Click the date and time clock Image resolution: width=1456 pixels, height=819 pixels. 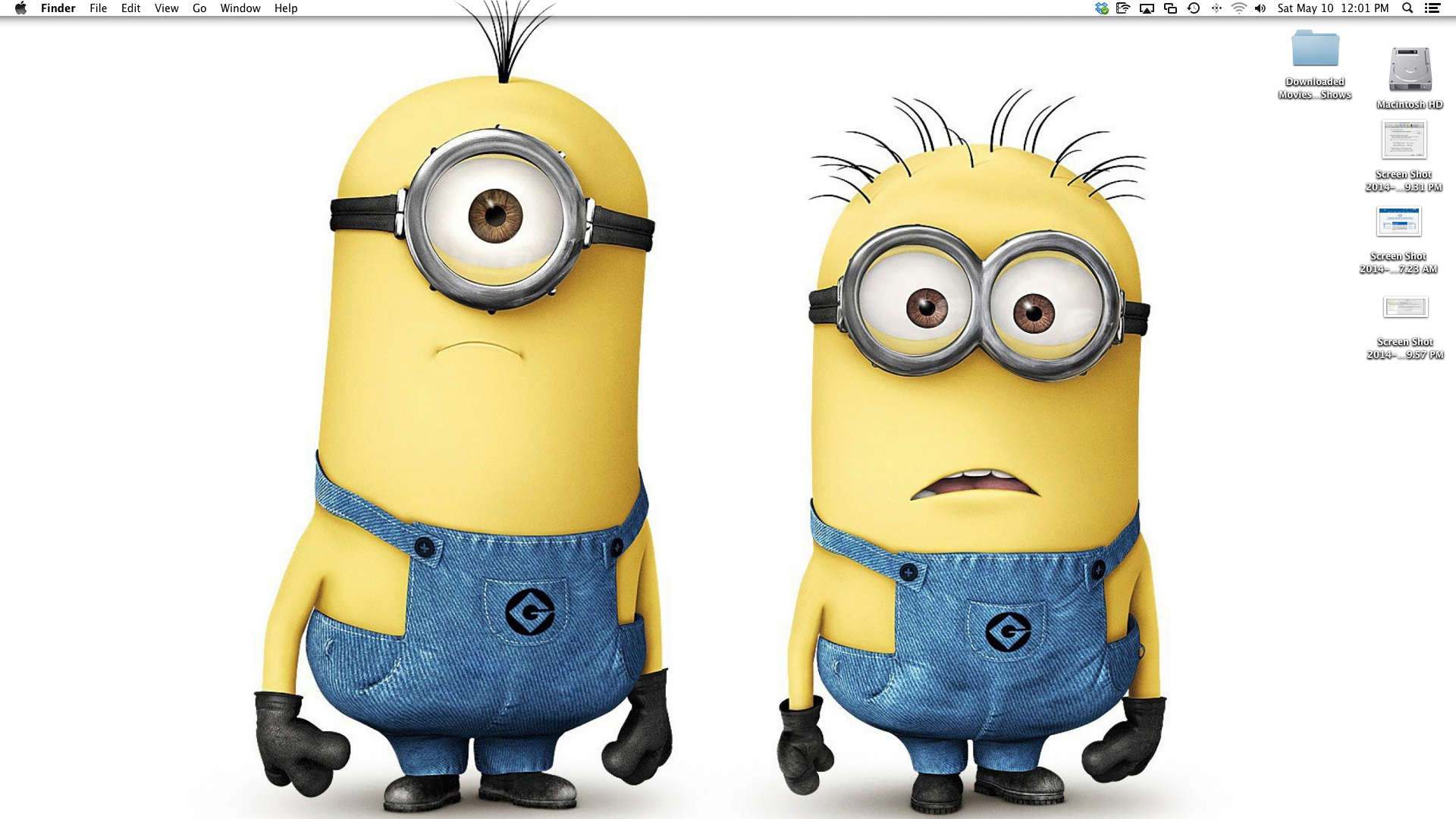coord(1333,8)
